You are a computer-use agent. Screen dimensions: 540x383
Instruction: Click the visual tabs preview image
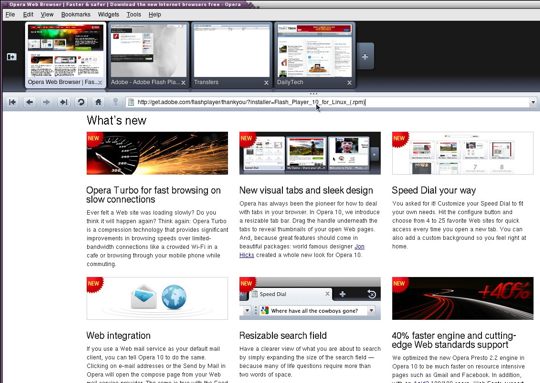tap(310, 153)
